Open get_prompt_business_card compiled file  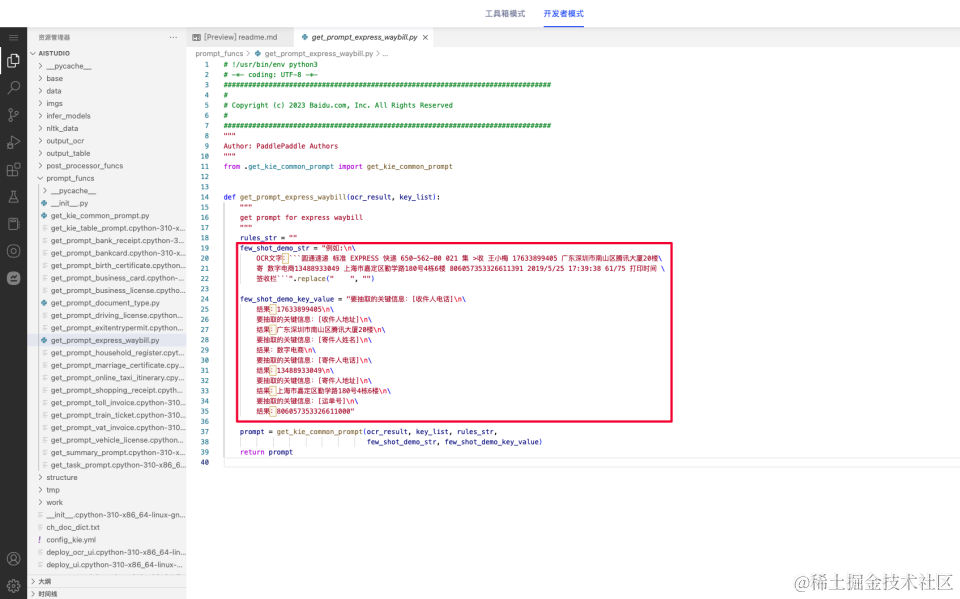pos(117,278)
